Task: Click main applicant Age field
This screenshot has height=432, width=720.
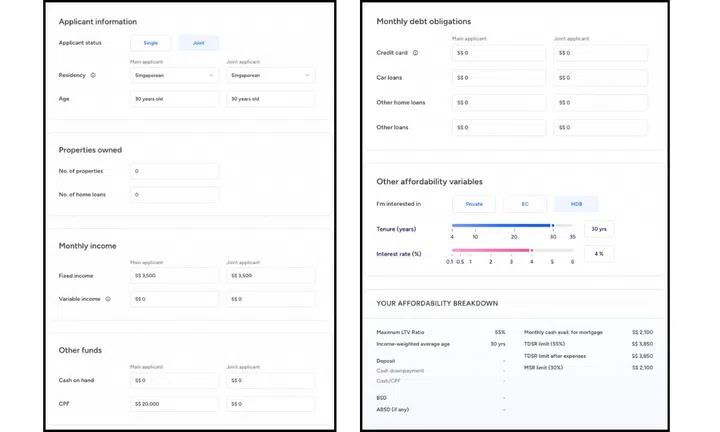Action: point(174,99)
